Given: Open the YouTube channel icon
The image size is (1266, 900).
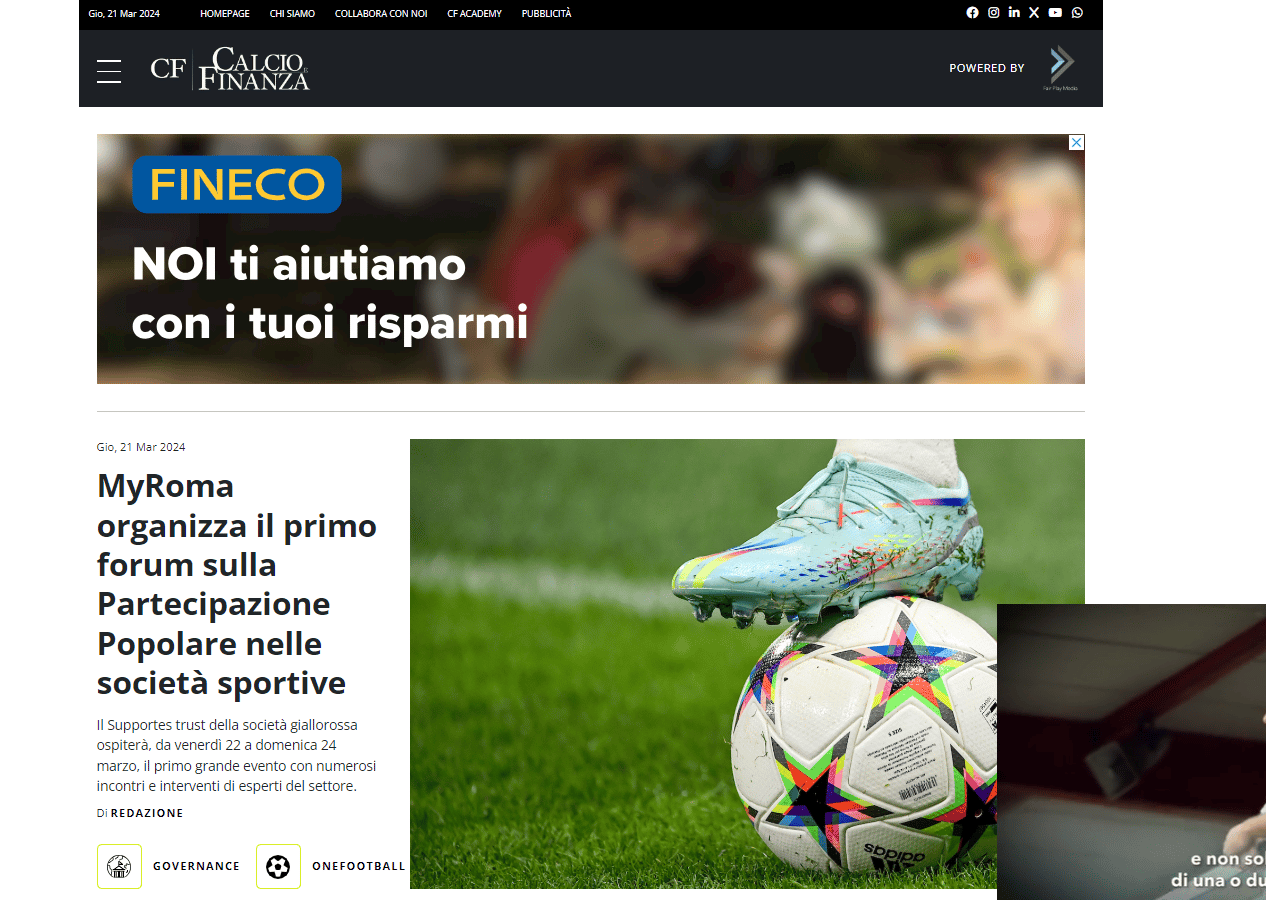Looking at the screenshot, I should (x=1055, y=13).
